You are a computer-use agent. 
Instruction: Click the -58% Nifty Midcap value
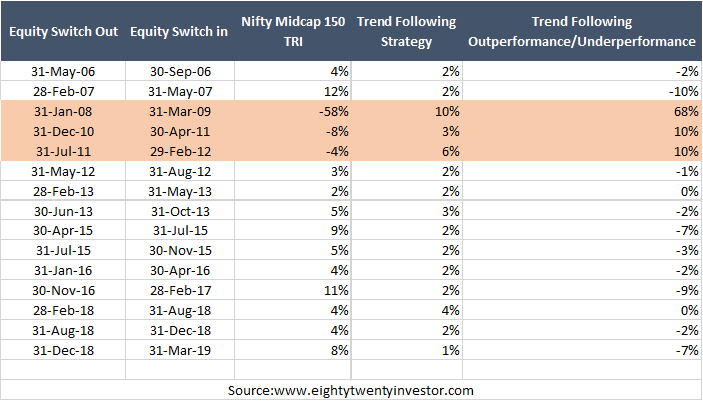[329, 111]
